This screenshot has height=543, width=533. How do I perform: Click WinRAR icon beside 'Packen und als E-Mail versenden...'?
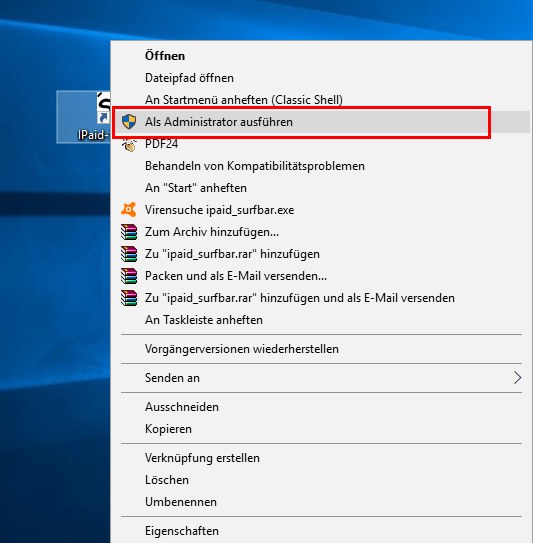click(x=129, y=276)
